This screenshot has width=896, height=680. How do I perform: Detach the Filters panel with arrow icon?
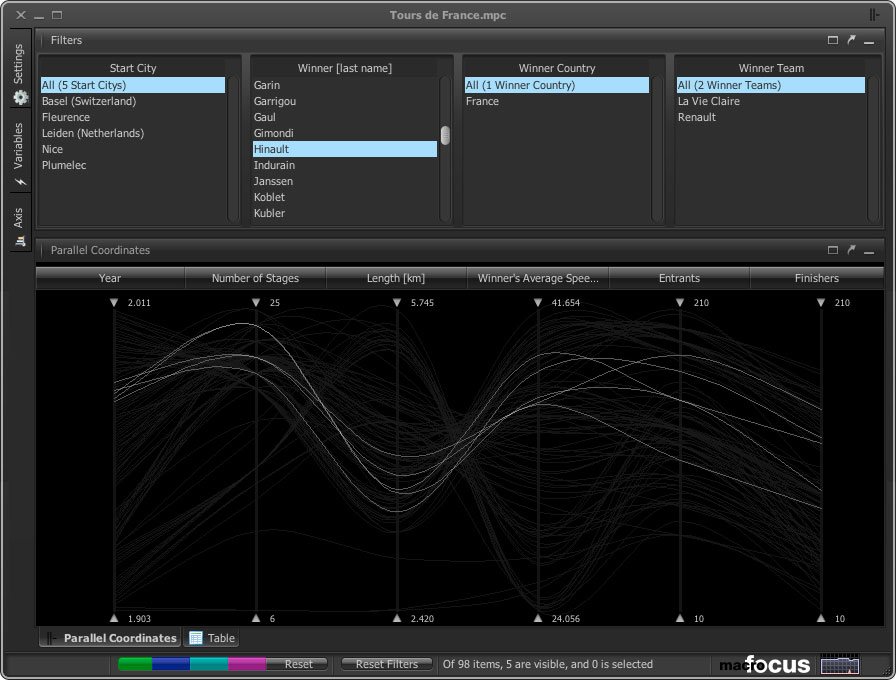pyautogui.click(x=851, y=41)
